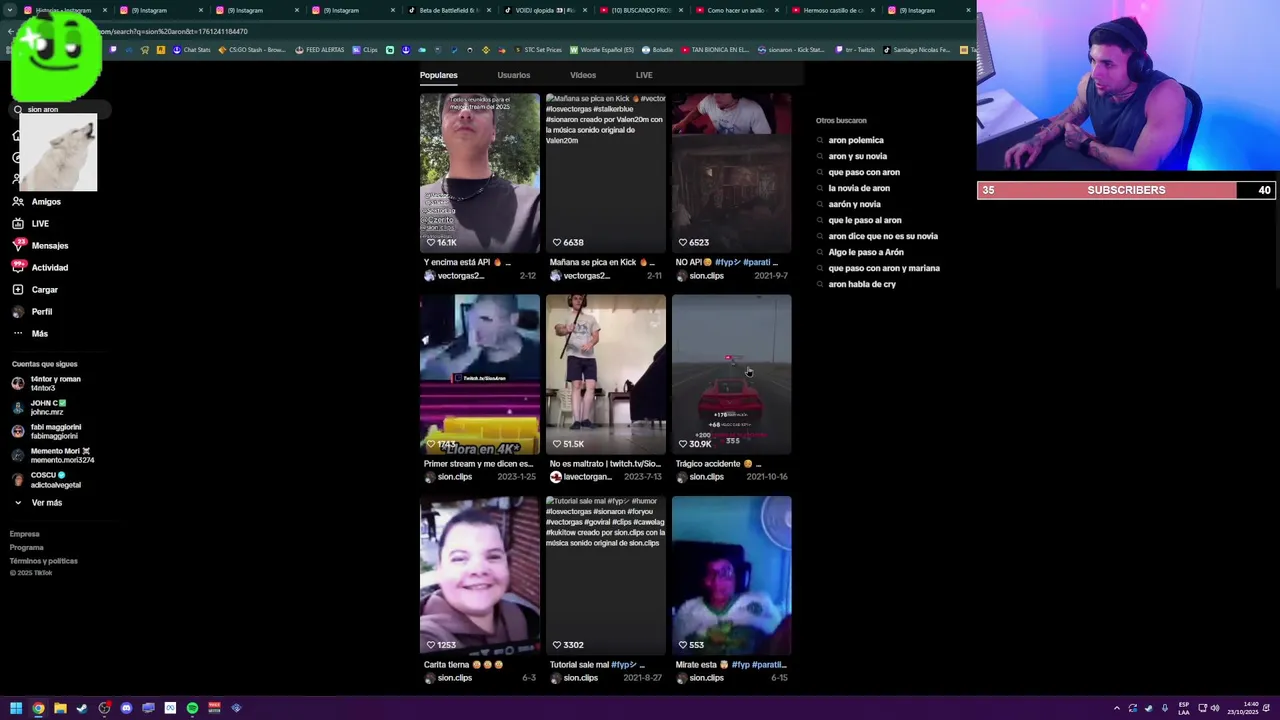Open the 'NO API' video thumbnail
1280x720 pixels.
[732, 172]
